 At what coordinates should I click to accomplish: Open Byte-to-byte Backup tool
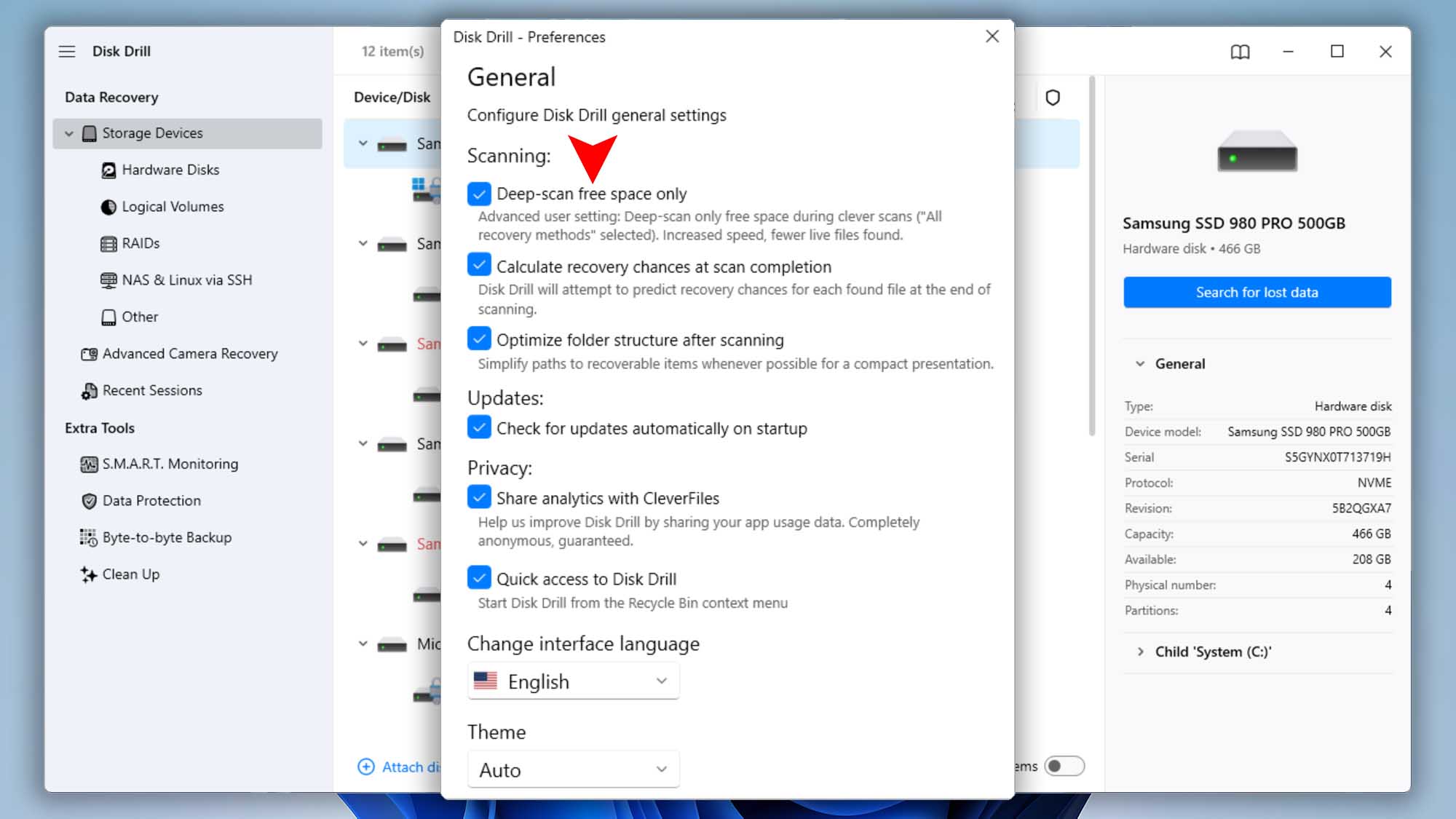pyautogui.click(x=167, y=537)
